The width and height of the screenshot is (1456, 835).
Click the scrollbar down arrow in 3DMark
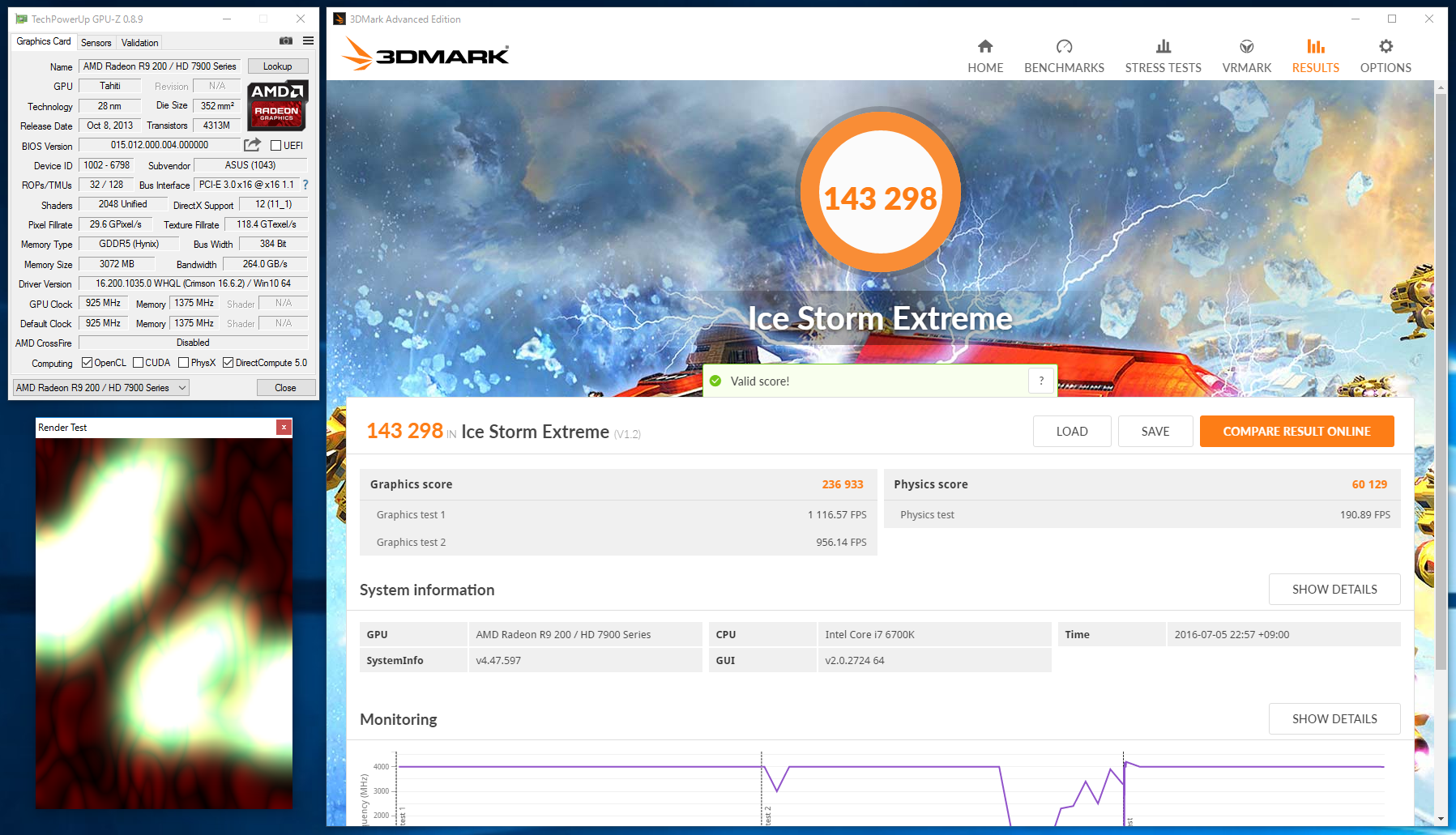1441,819
